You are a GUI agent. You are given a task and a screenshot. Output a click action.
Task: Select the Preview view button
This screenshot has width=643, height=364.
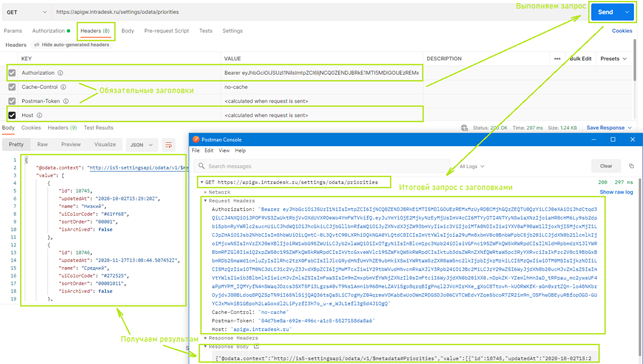coord(71,144)
